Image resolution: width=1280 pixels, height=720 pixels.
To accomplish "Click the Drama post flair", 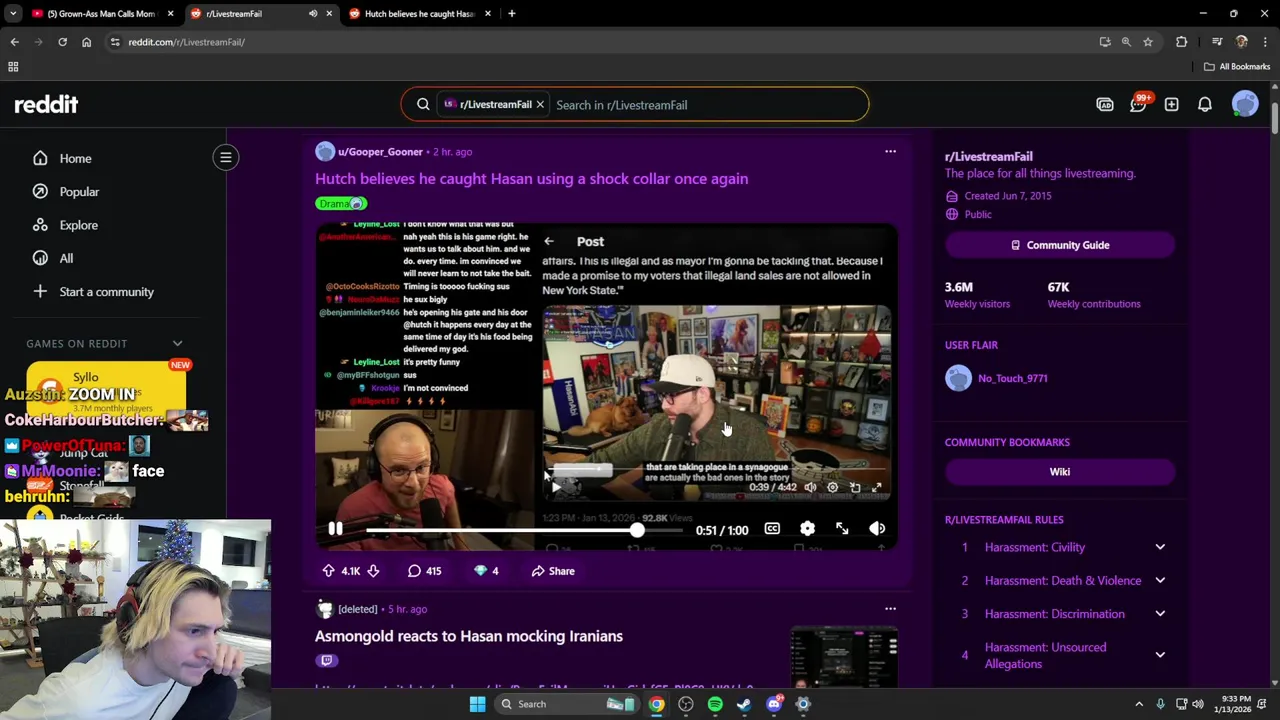I will coord(341,204).
